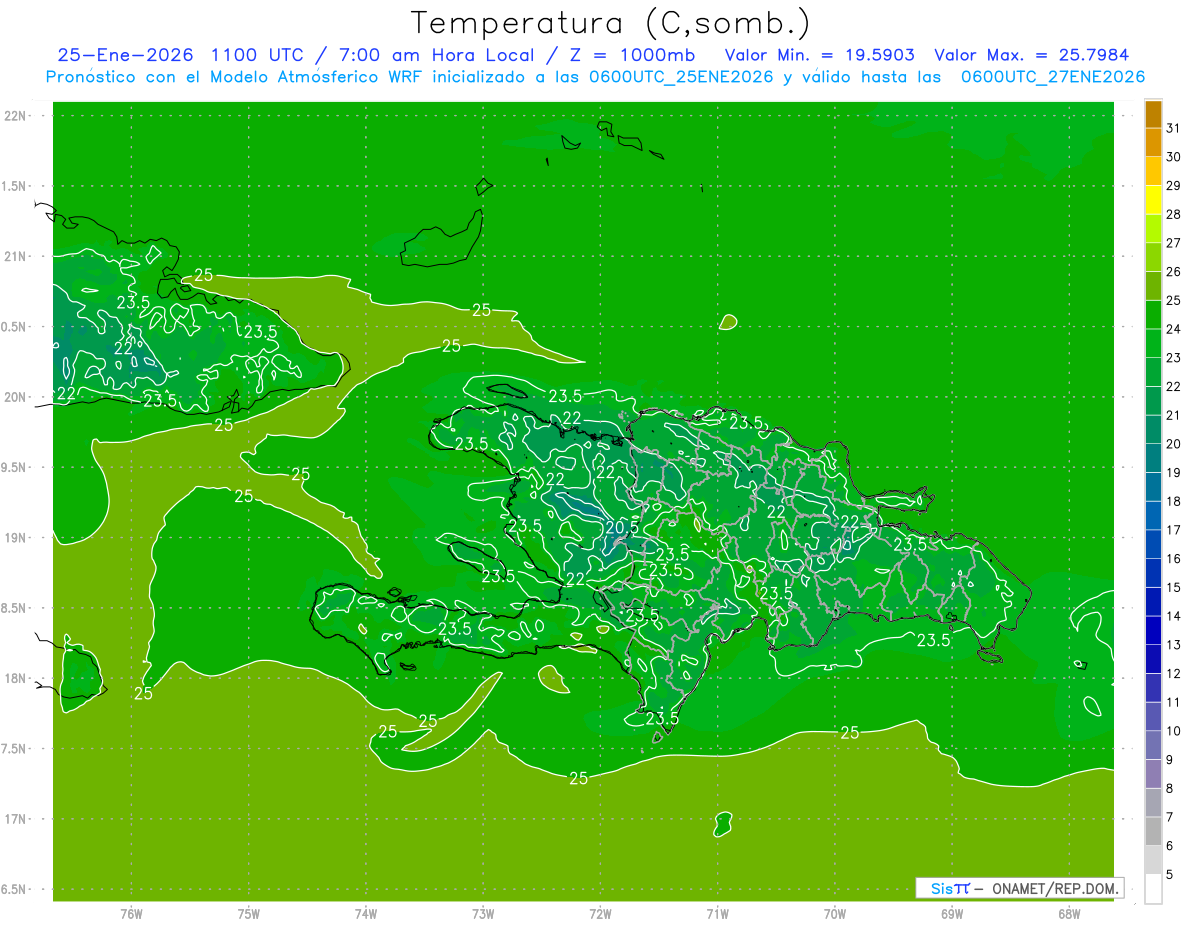Click the white 5 degree legend swatch
Screen dimensions: 1200x927
[x=1153, y=888]
